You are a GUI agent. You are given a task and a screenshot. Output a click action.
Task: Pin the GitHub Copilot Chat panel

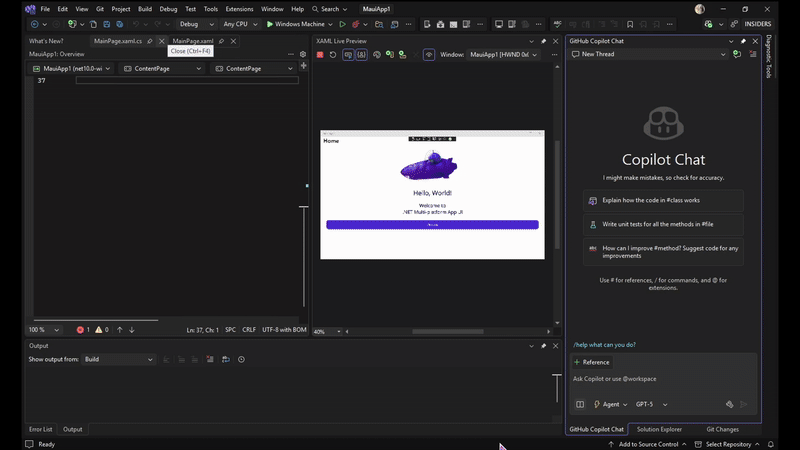pos(743,41)
